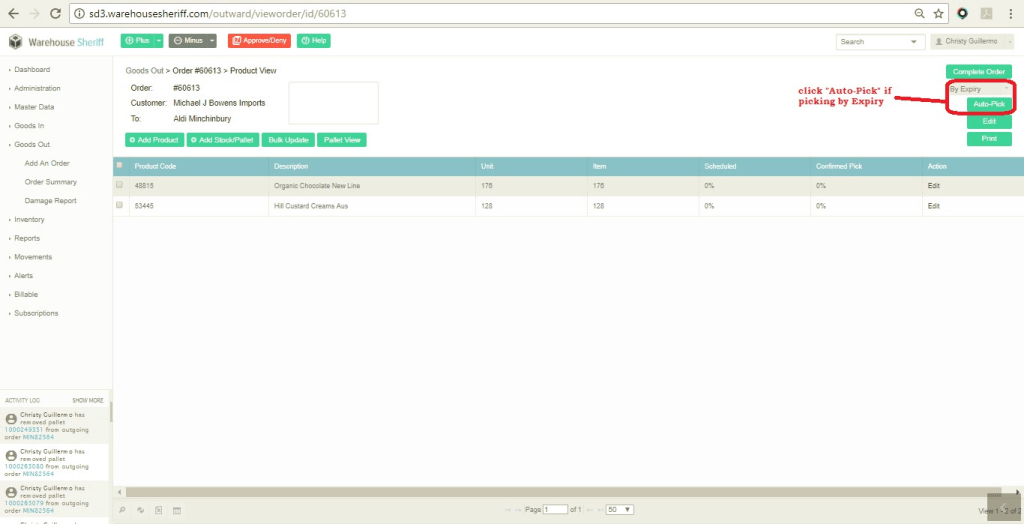Image resolution: width=1024 pixels, height=524 pixels.
Task: Open the By Expiry dropdown
Action: 979,89
